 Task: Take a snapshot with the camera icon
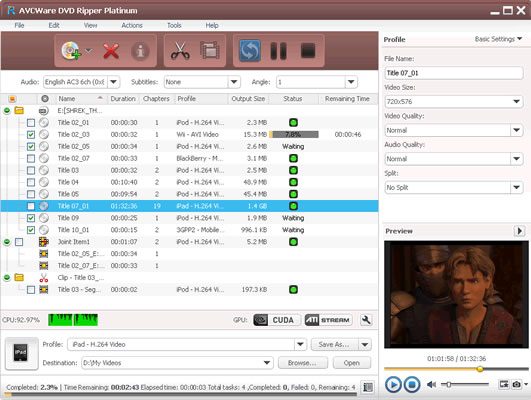pyautogui.click(x=516, y=384)
